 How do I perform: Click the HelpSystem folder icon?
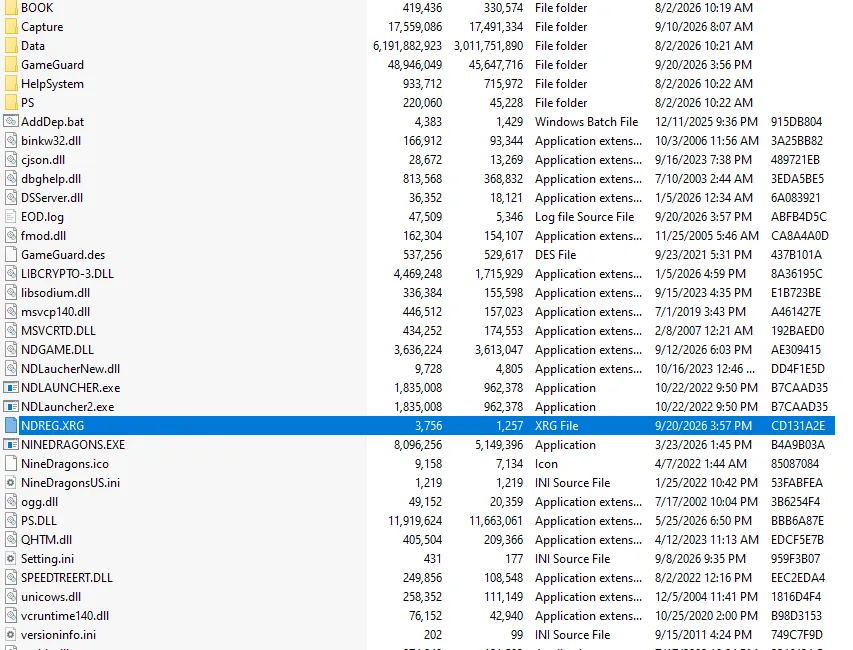point(10,84)
